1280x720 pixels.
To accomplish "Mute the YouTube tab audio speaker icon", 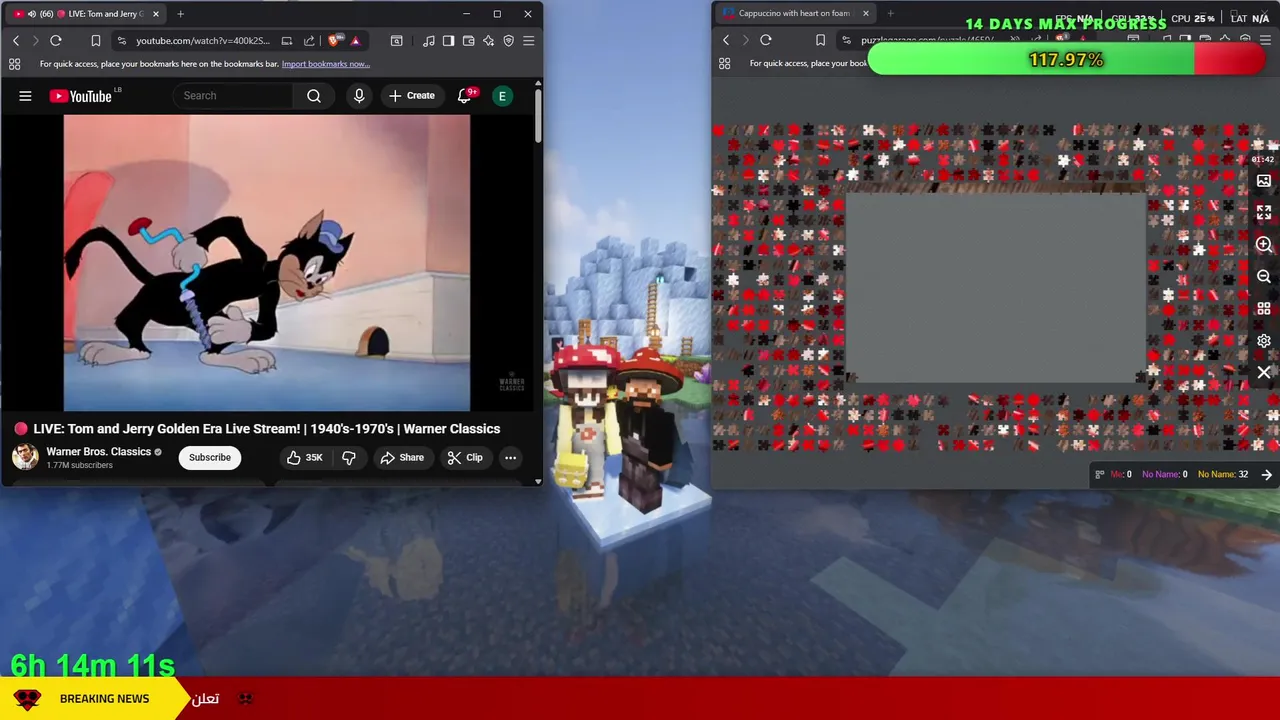I will pyautogui.click(x=32, y=14).
